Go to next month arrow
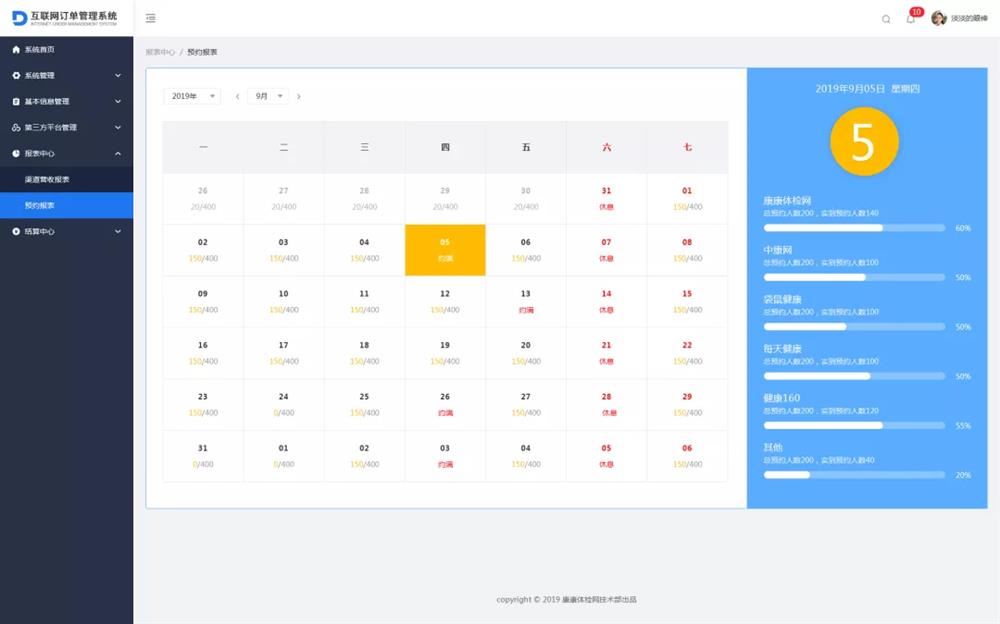 (298, 96)
